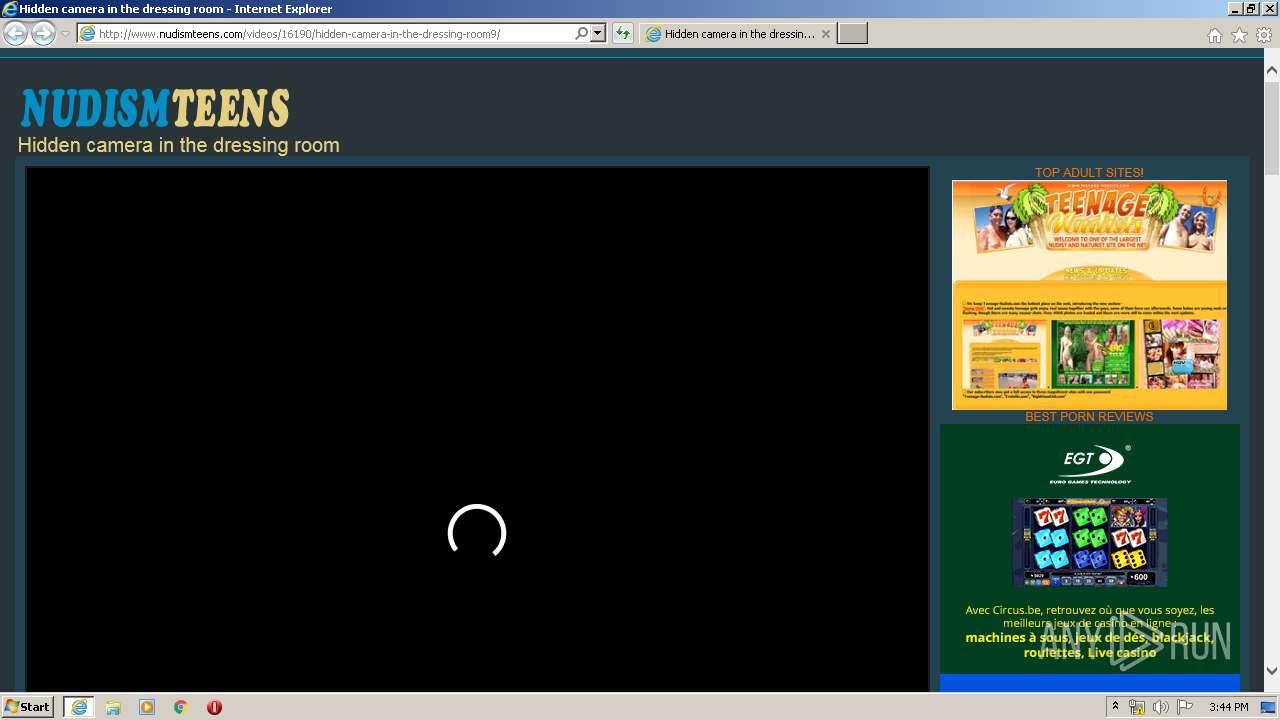Expand the address bar autocomplete dropdown
The image size is (1280, 720).
[598, 34]
